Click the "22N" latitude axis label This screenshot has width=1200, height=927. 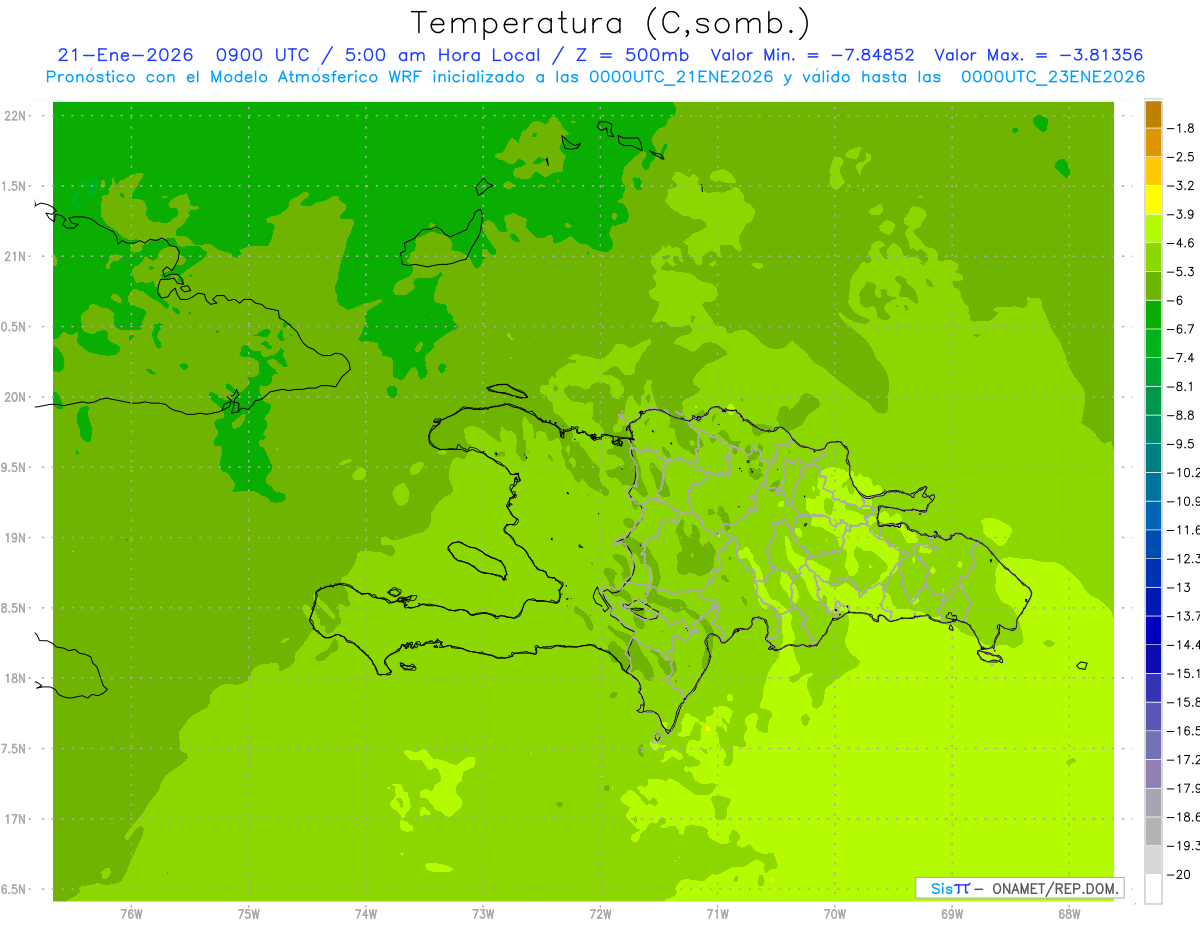[15, 115]
